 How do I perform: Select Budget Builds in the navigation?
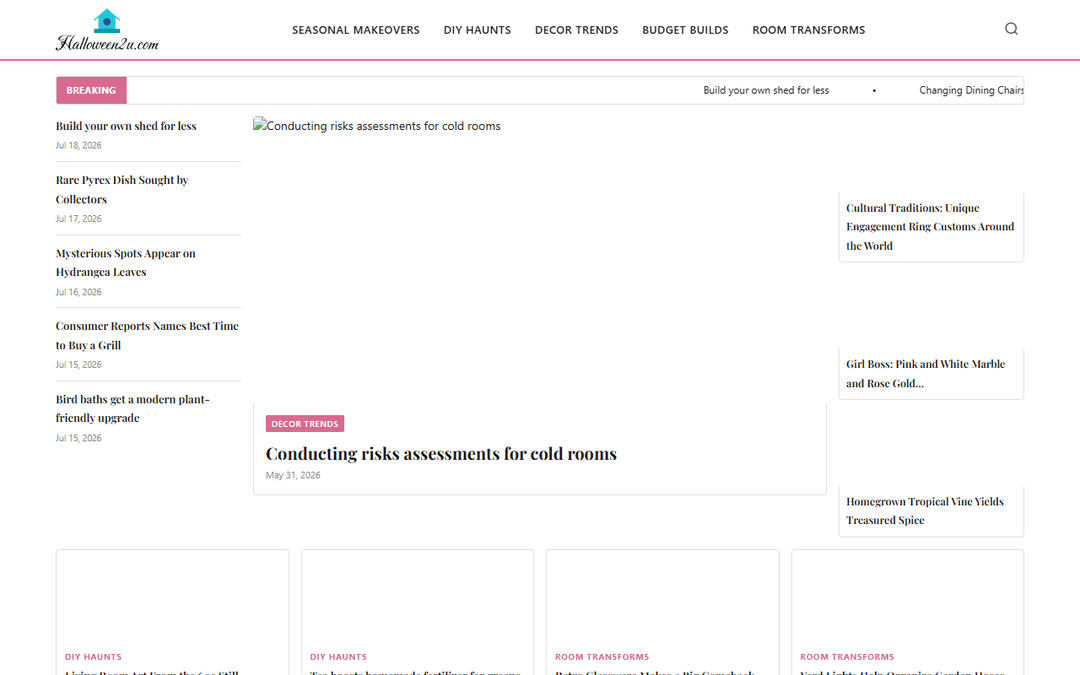coord(685,30)
